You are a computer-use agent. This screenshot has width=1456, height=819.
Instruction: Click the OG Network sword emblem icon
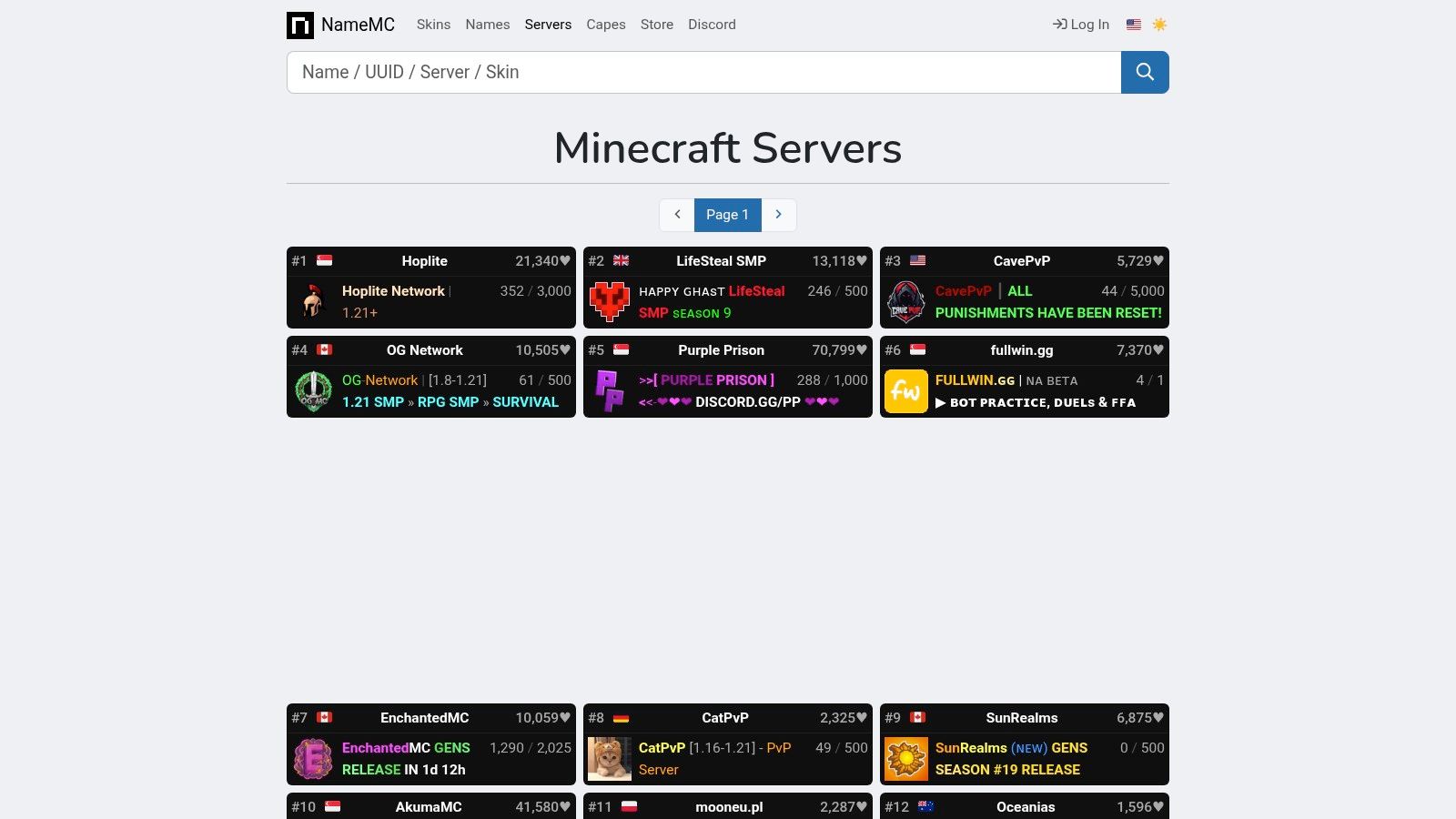tap(313, 390)
